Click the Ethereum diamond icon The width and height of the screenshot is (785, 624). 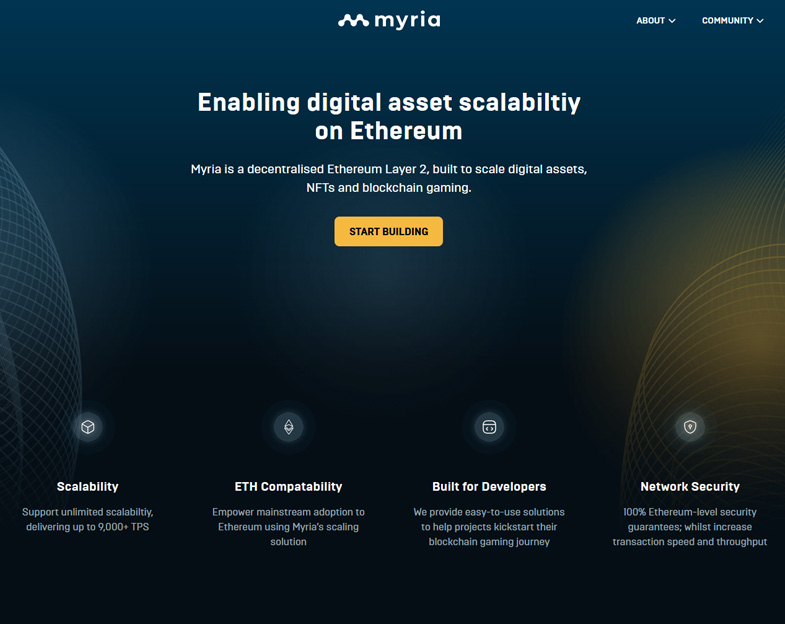[x=288, y=427]
